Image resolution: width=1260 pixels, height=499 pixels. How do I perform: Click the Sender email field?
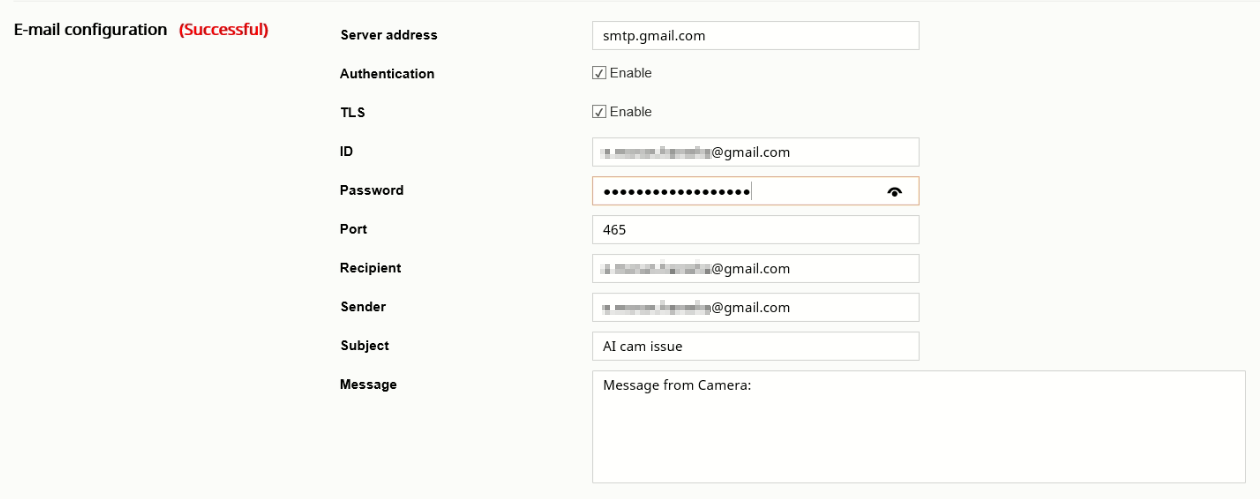click(755, 307)
